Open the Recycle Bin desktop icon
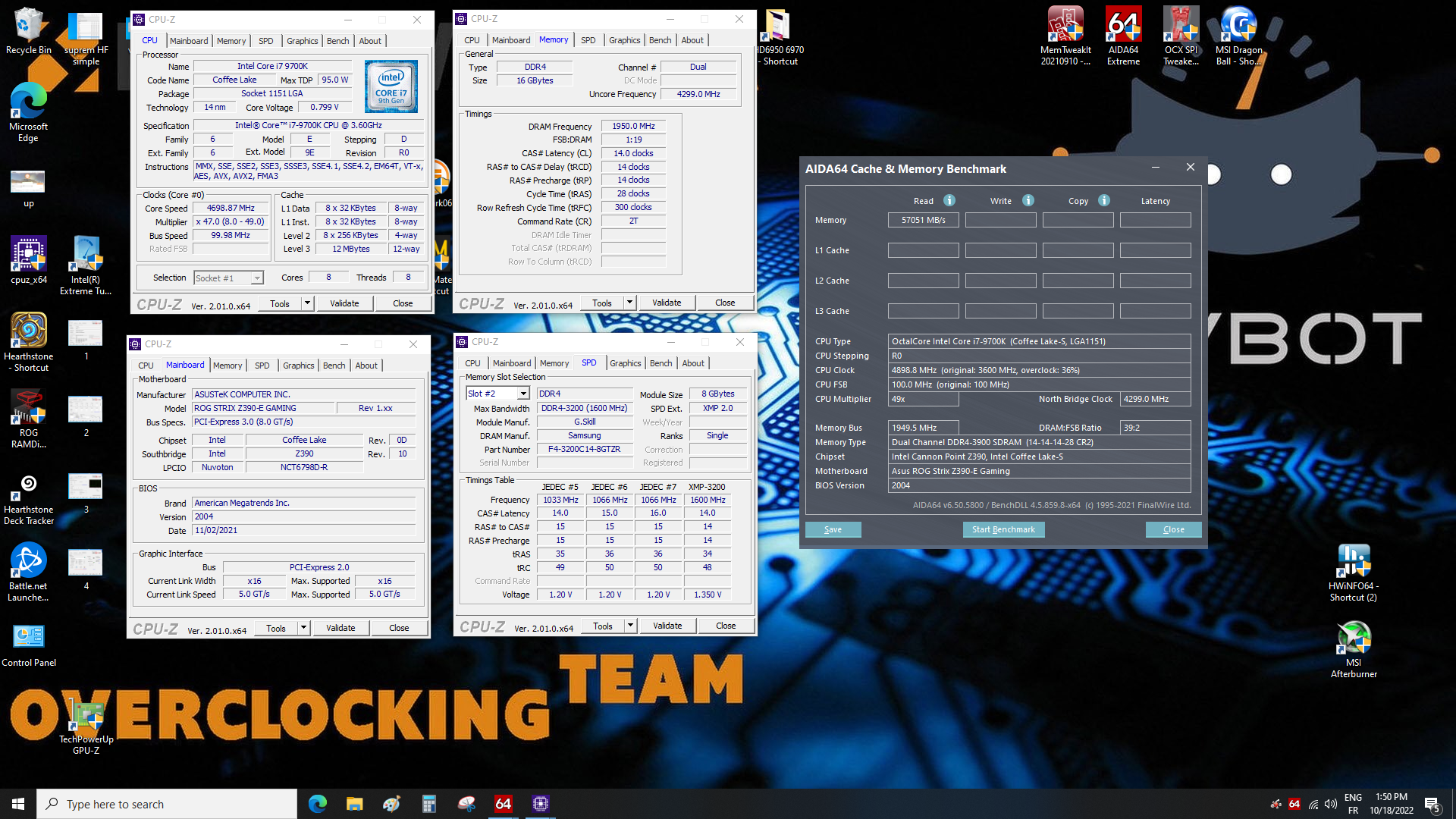 (28, 30)
